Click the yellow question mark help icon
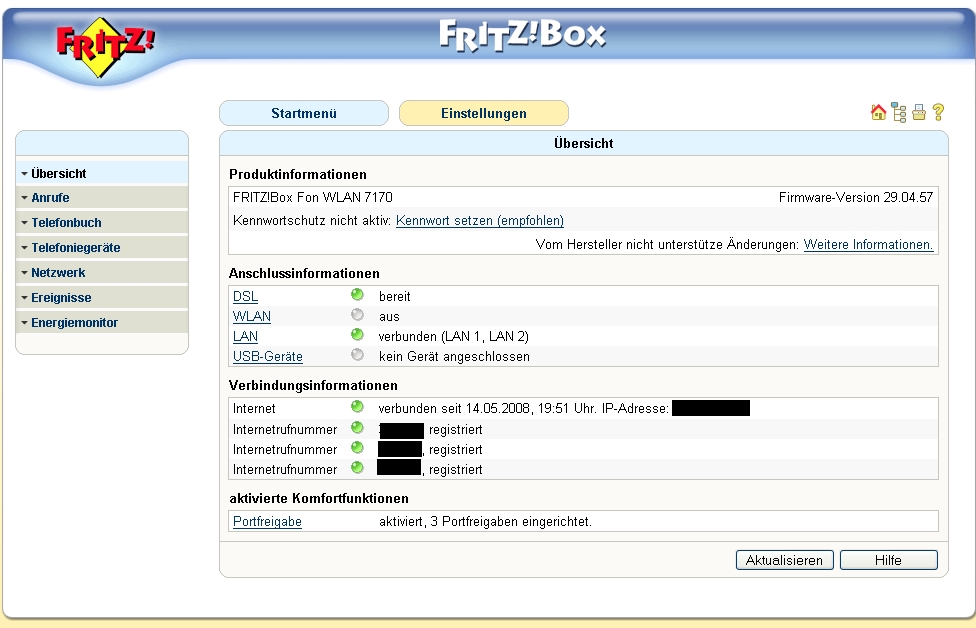Screen dimensions: 976x628 coord(938,113)
